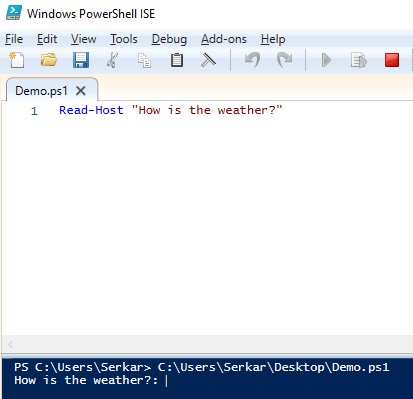
Task: Save the script with floppy disk icon
Action: (x=81, y=60)
